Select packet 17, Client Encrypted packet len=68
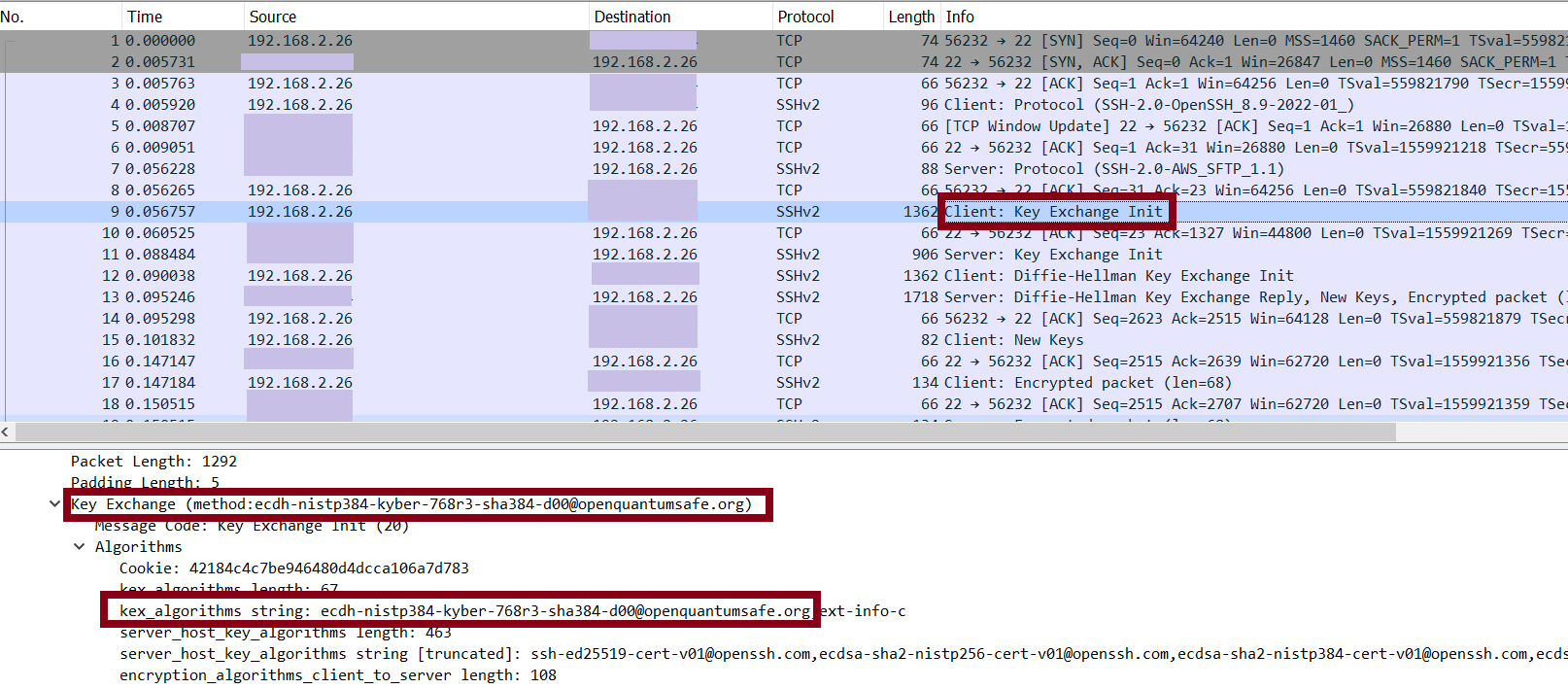Viewport: 1568px width, 689px height. [x=784, y=383]
